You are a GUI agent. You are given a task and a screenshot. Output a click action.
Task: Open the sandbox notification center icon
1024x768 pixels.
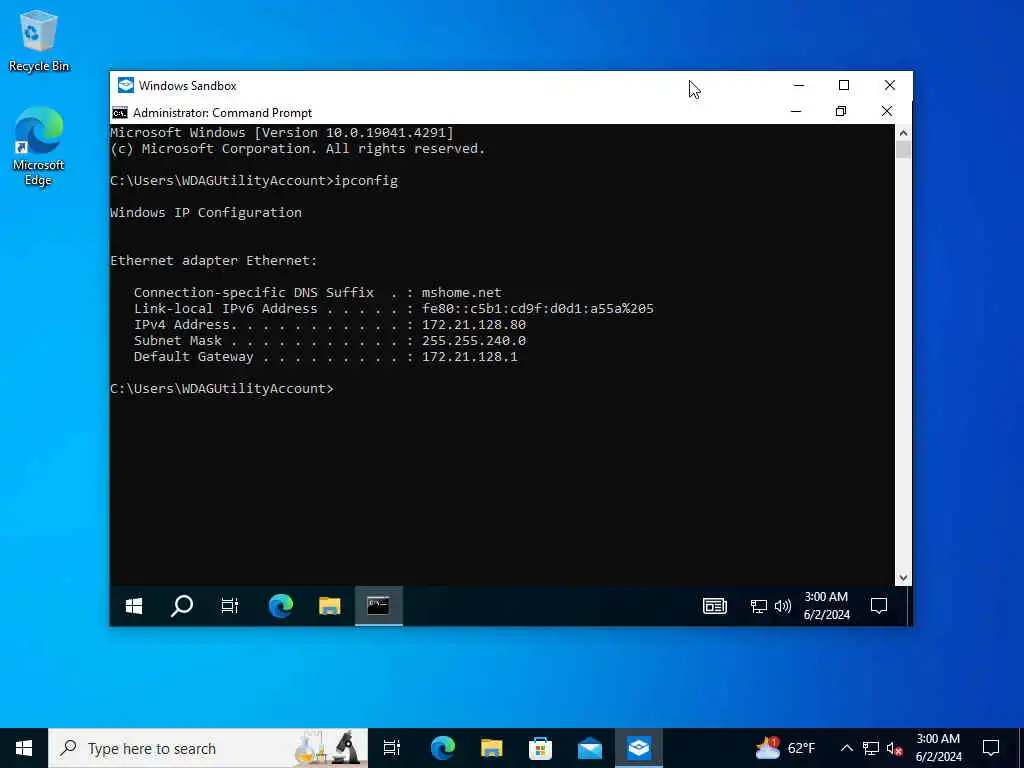879,606
